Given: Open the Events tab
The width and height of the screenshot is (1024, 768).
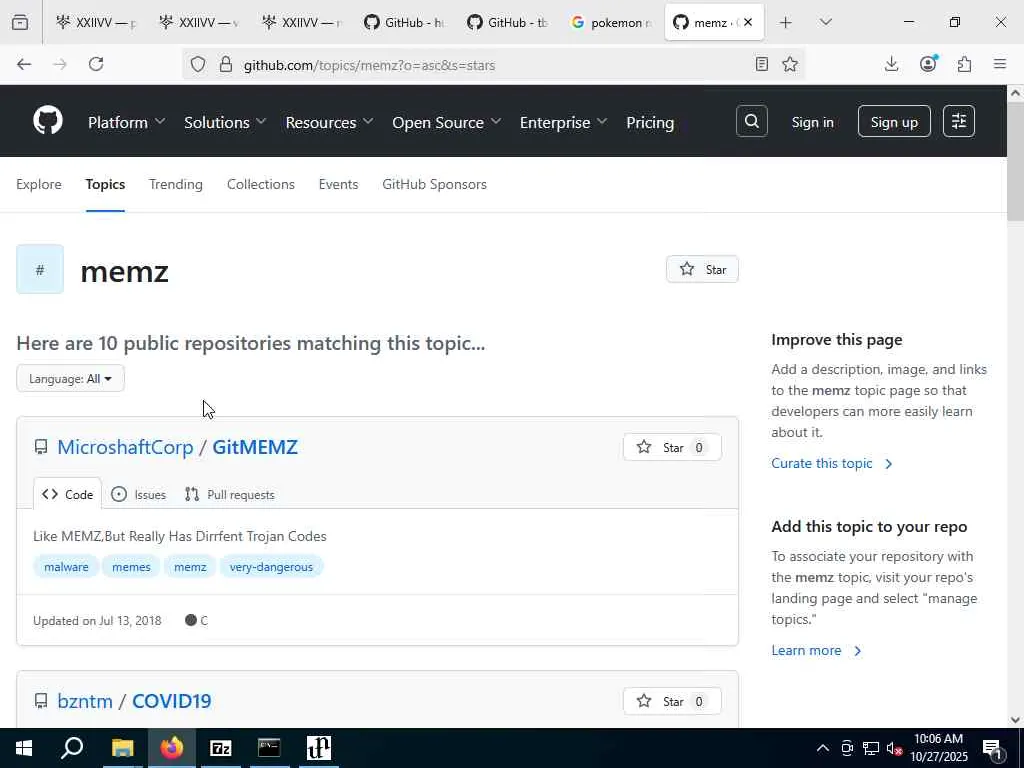Looking at the screenshot, I should 338,184.
